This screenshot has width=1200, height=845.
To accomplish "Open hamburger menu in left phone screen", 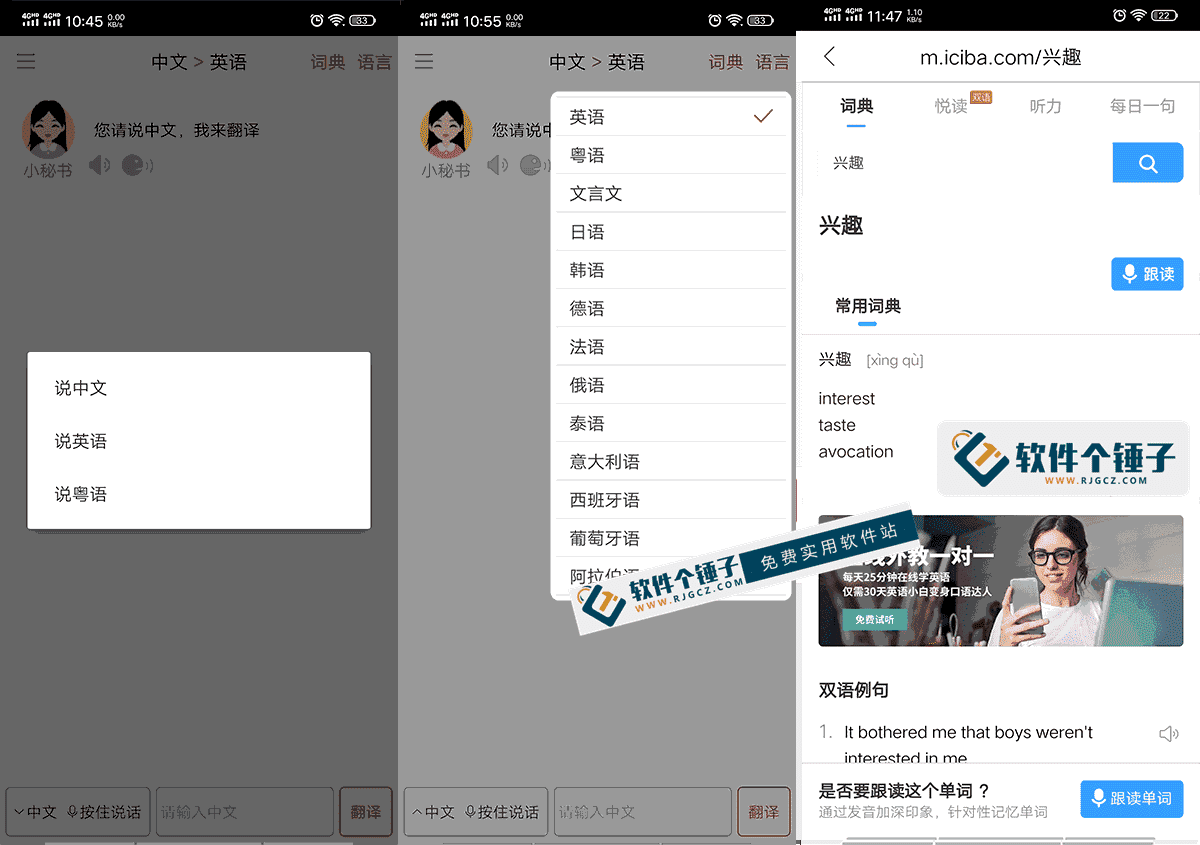I will click(x=26, y=62).
